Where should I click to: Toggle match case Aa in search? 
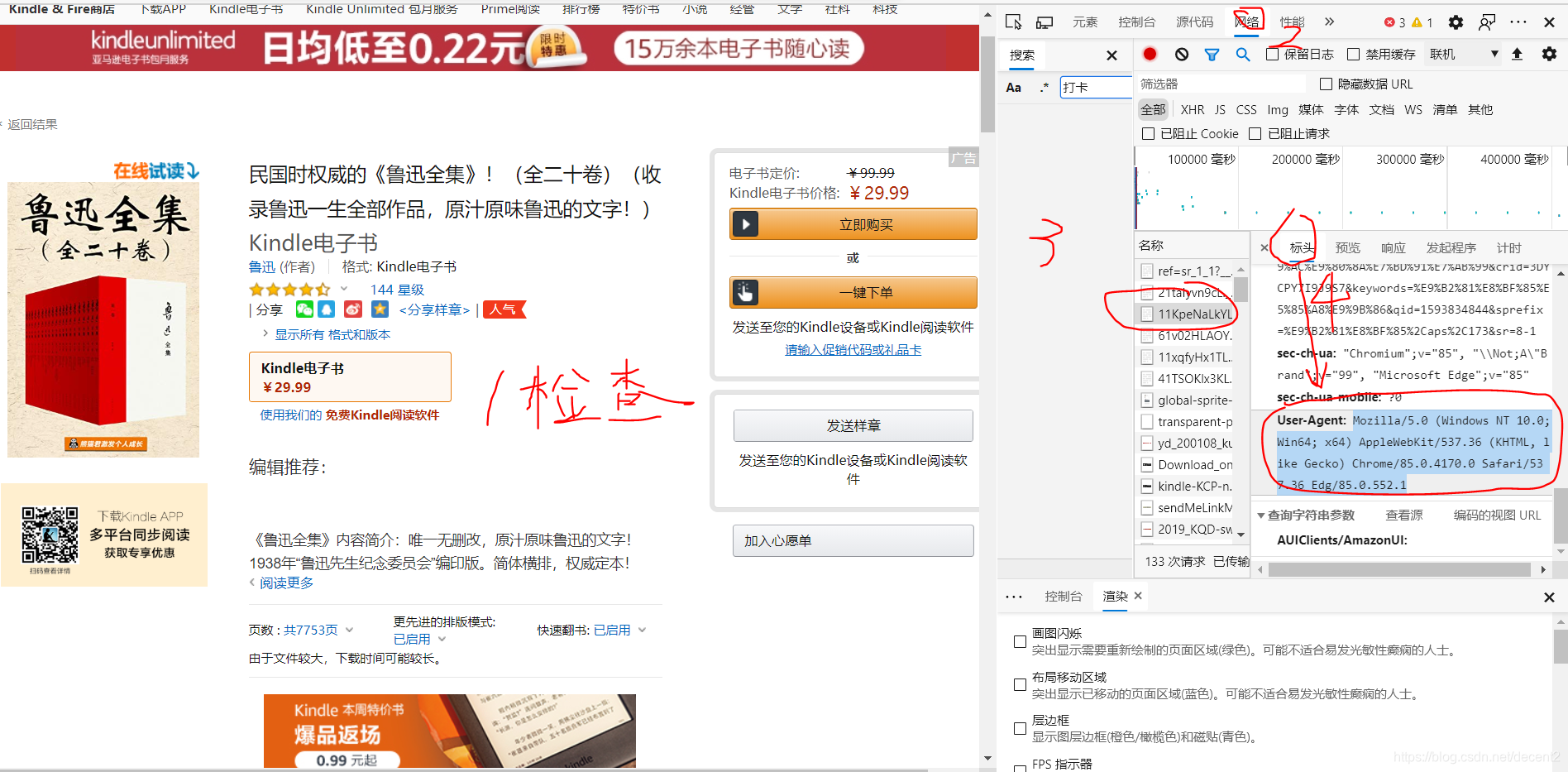click(1013, 87)
